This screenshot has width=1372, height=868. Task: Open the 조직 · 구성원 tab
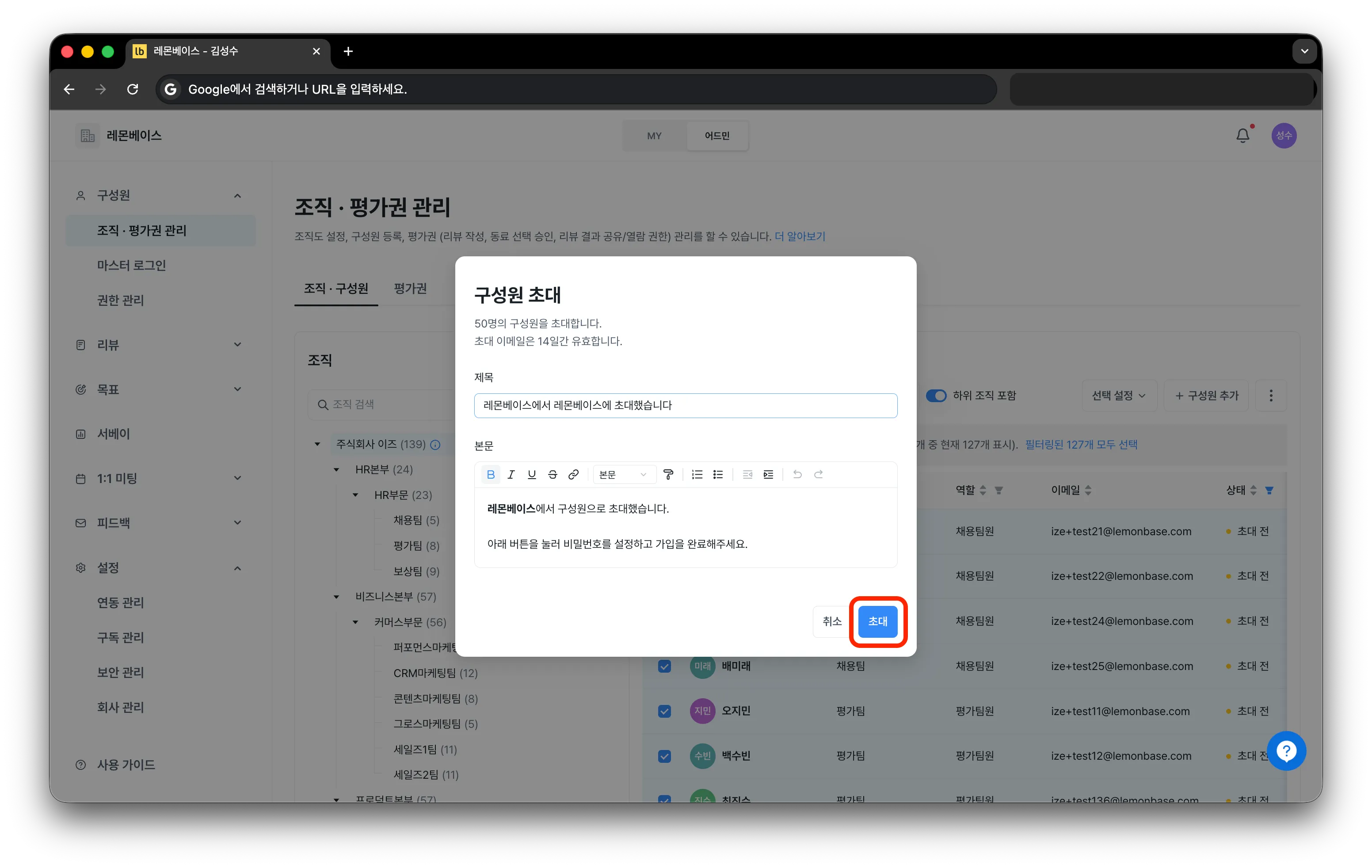click(x=336, y=288)
